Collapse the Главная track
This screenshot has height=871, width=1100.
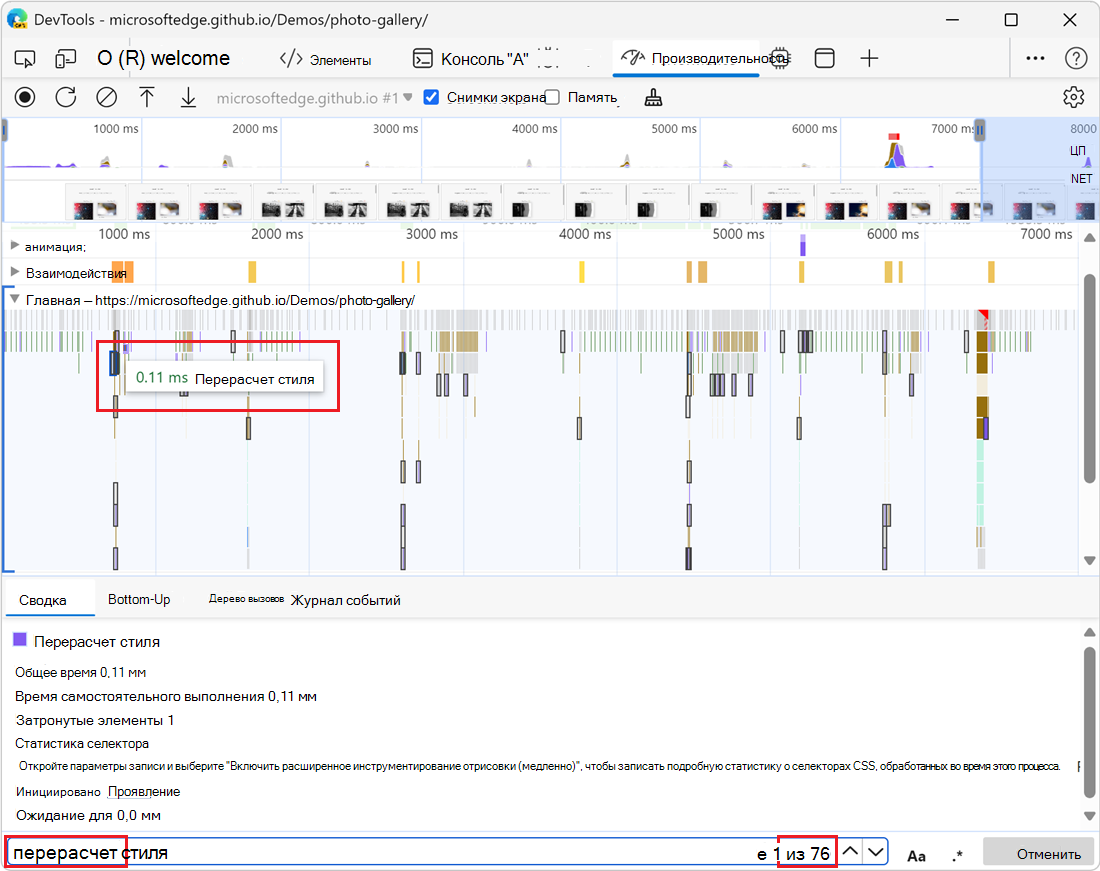pyautogui.click(x=14, y=299)
